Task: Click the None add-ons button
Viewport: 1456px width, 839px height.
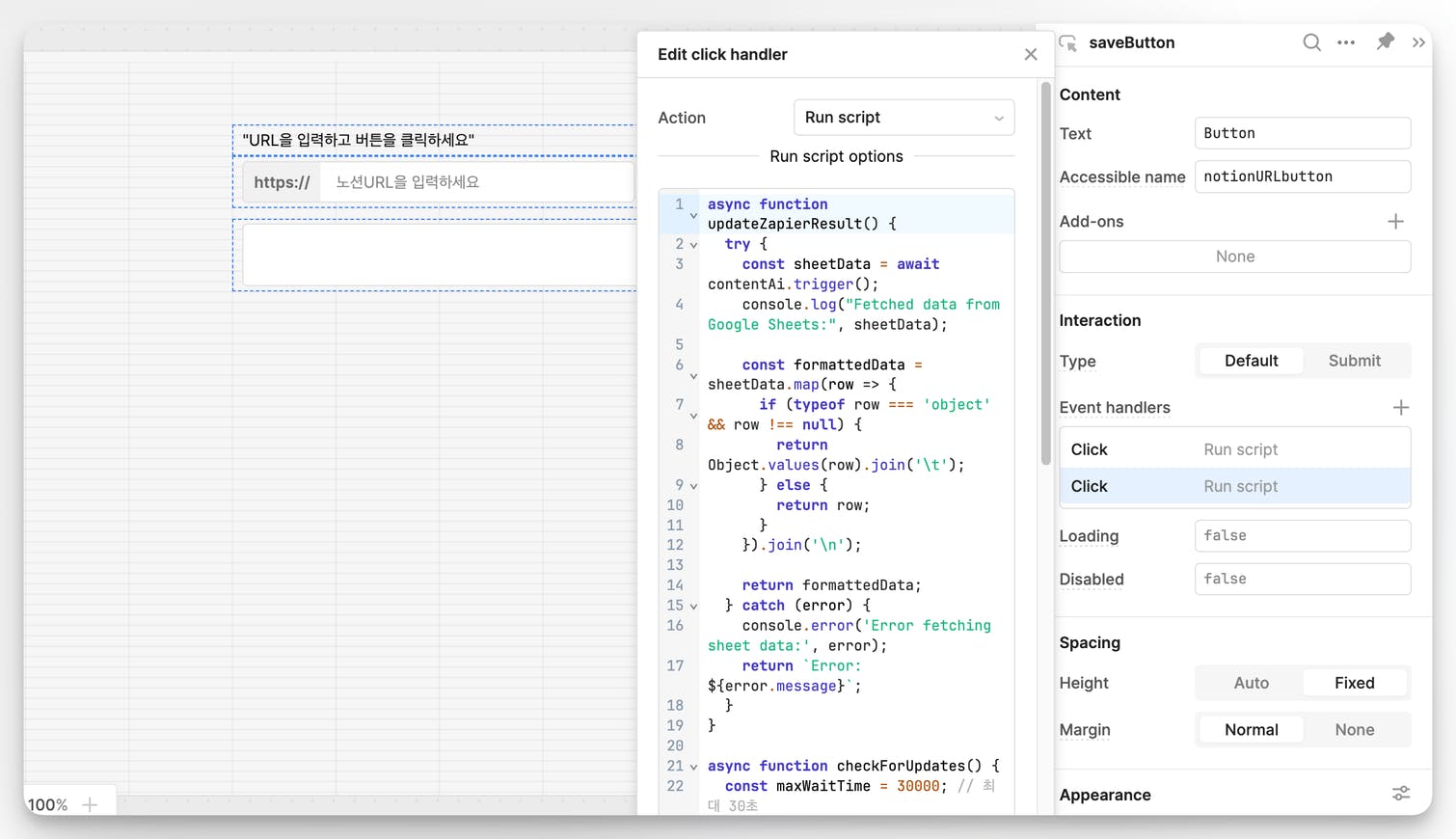Action: [1234, 257]
